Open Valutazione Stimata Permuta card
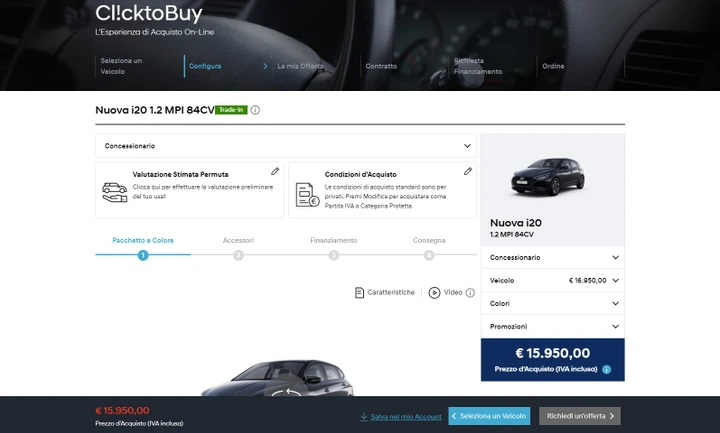Image resolution: width=720 pixels, height=433 pixels. tap(190, 190)
